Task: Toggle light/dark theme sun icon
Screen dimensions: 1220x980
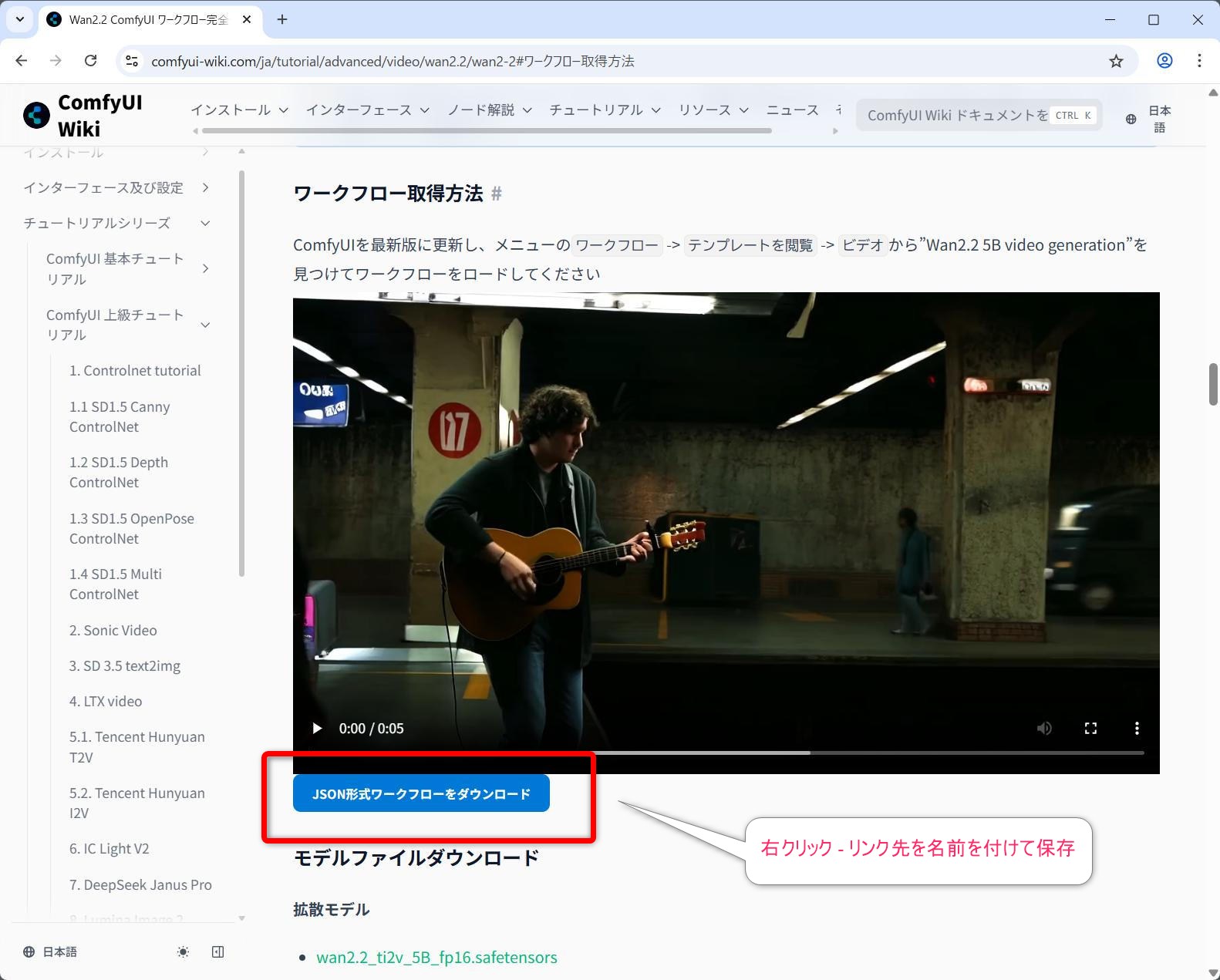Action: (183, 952)
